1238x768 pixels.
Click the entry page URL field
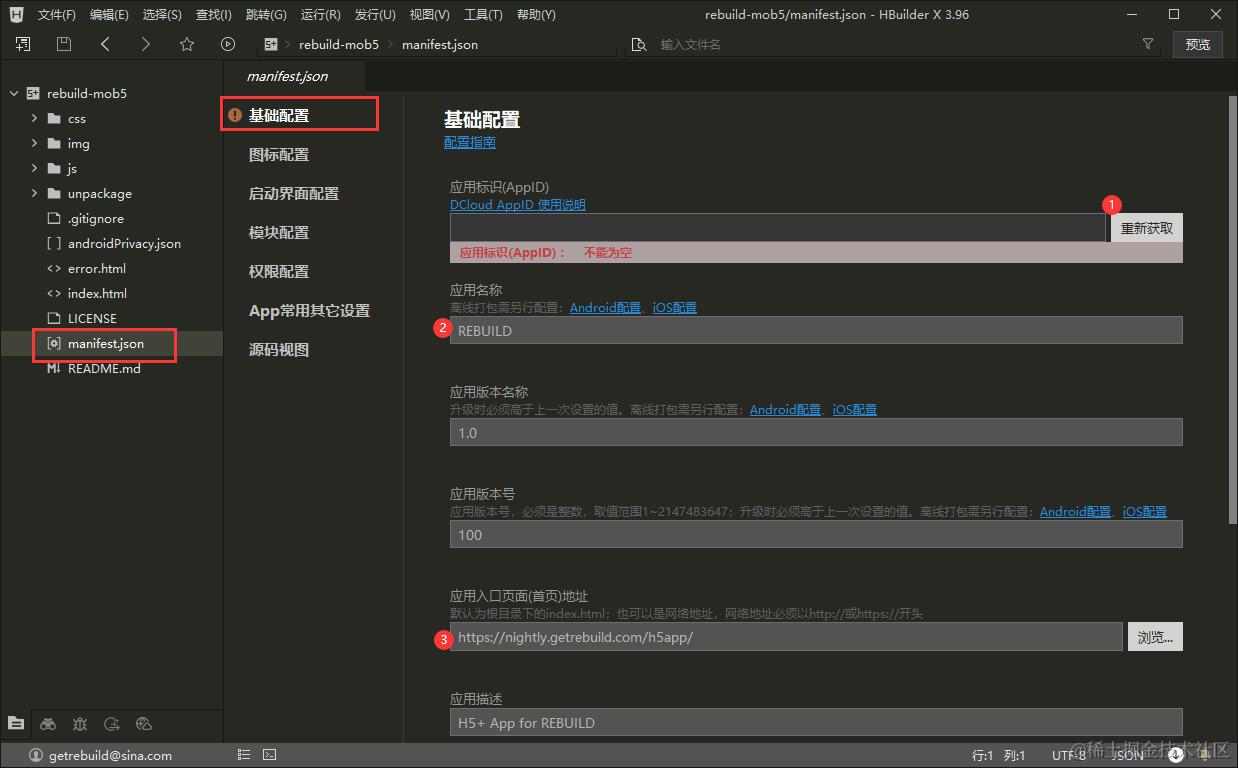point(786,637)
